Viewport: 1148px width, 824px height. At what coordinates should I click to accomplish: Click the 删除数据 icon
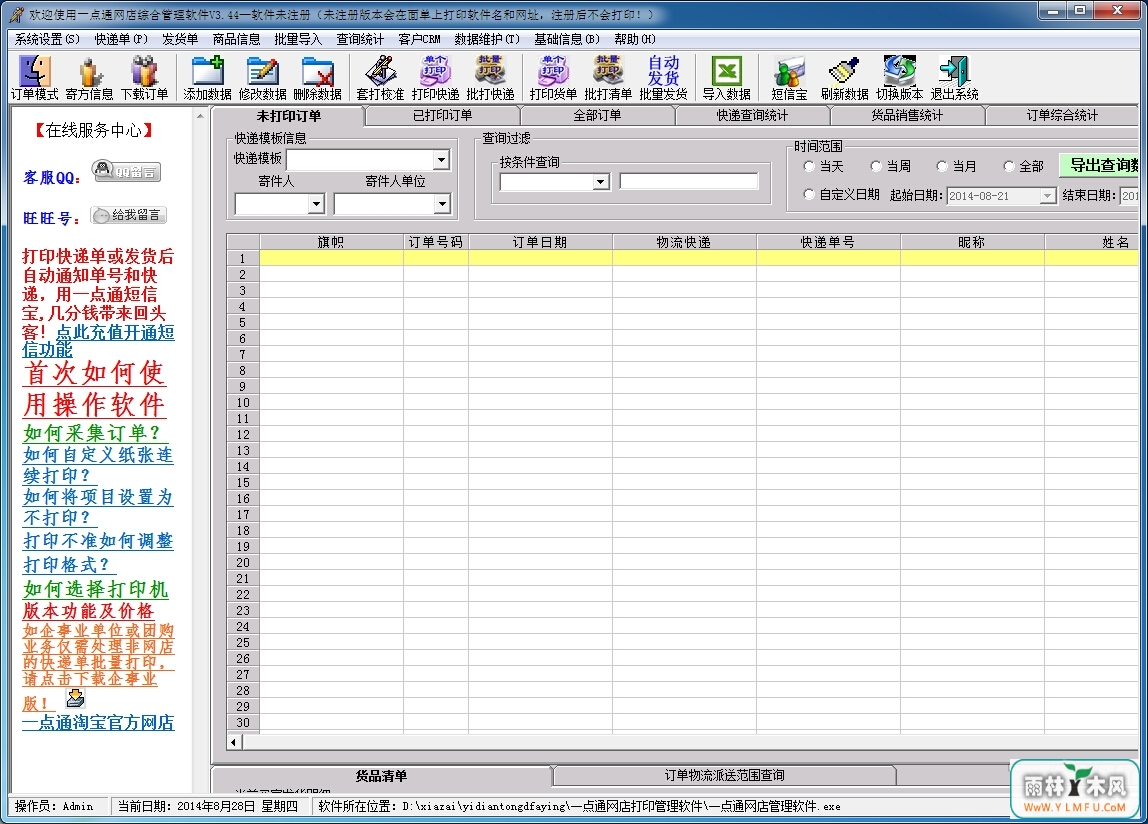pos(317,78)
